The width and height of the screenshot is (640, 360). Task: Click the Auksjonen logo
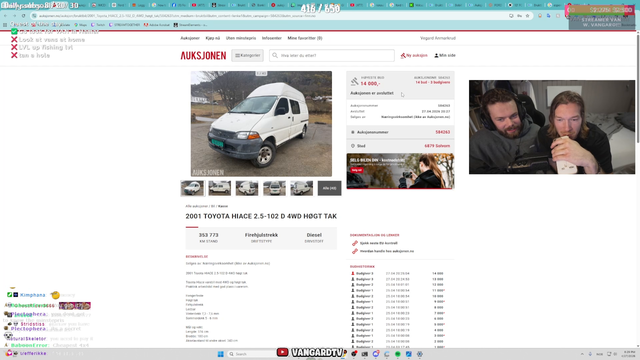coord(203,56)
